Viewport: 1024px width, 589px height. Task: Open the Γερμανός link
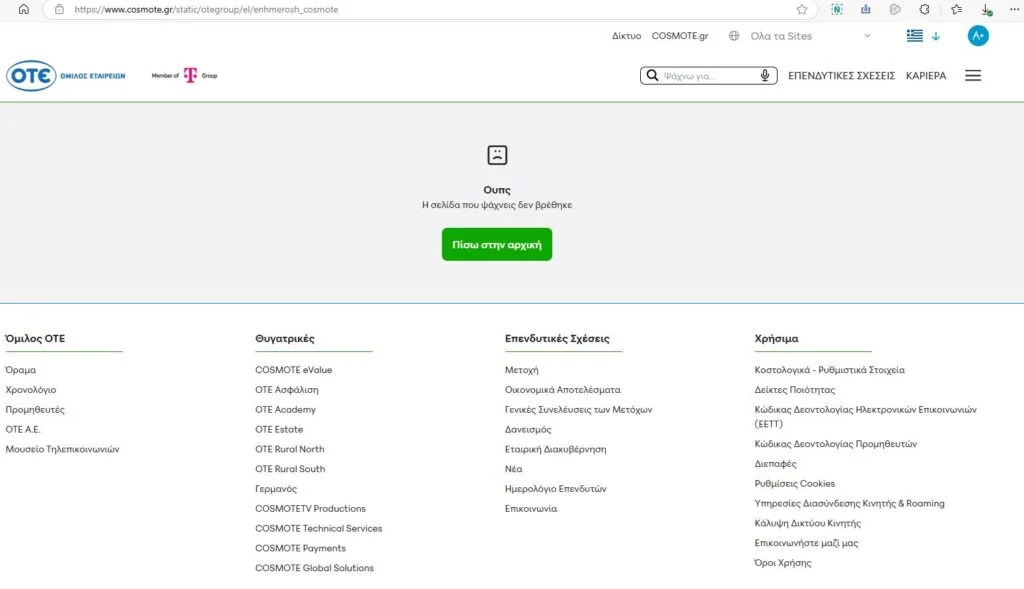(x=276, y=488)
